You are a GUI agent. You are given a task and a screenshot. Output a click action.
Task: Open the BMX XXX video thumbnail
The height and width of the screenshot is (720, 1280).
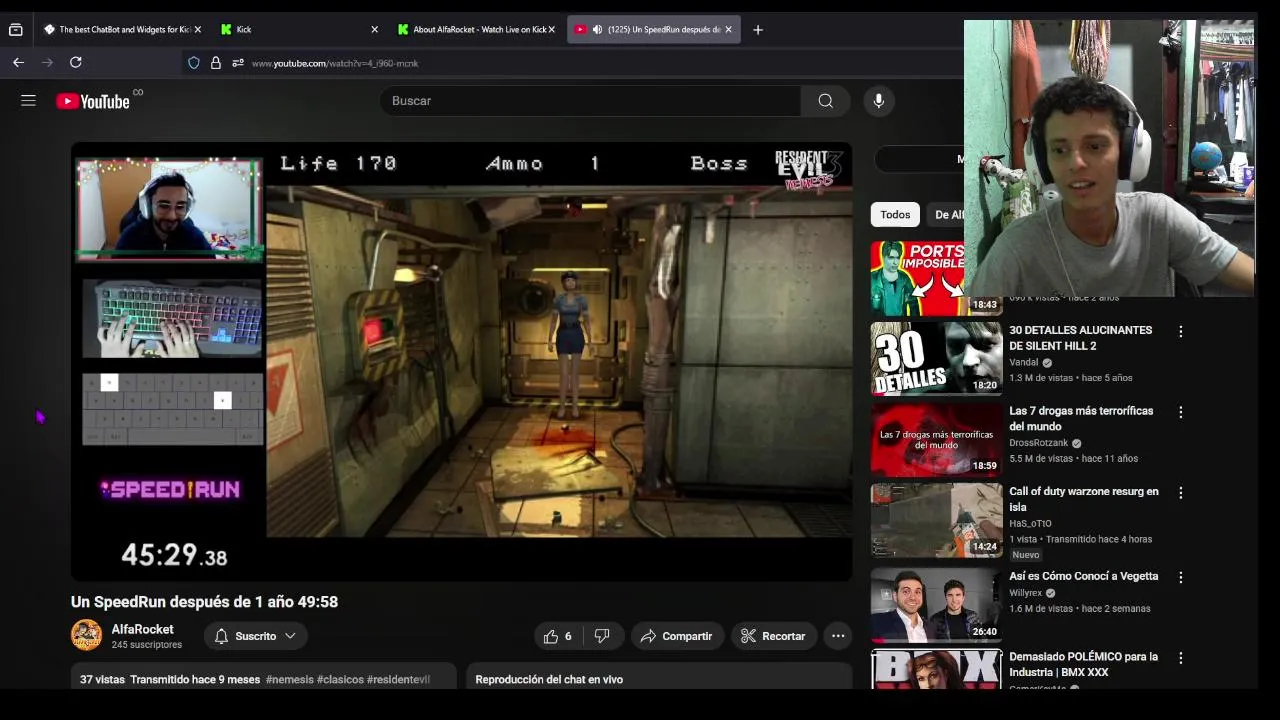pos(936,669)
